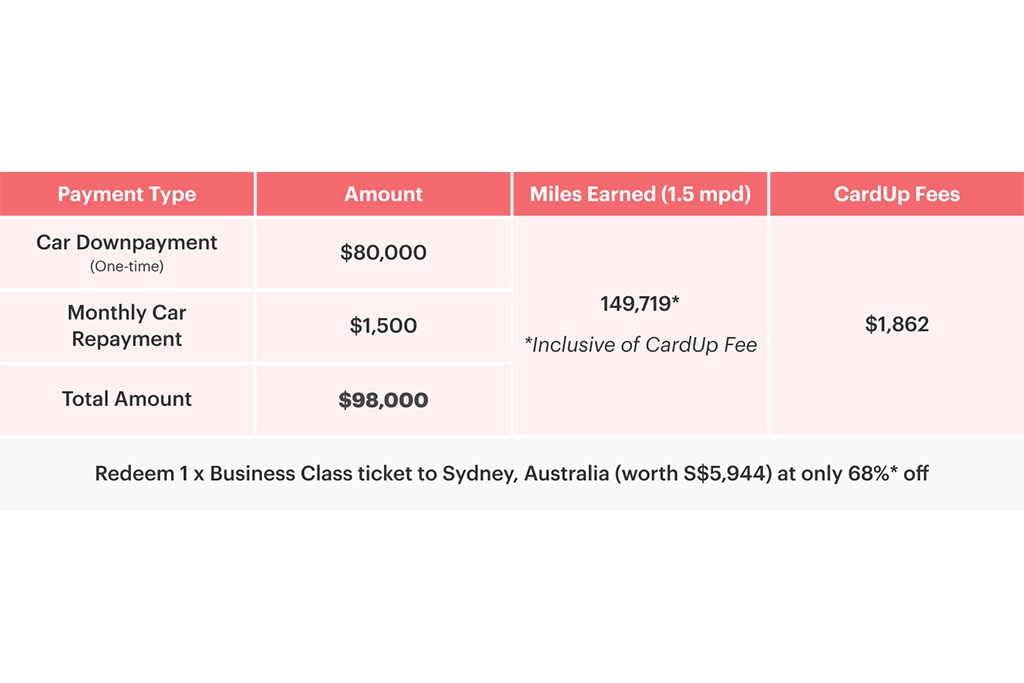Click the *Inclusive of CardUp Fee note
Screen dimensions: 1024x683
click(x=640, y=345)
